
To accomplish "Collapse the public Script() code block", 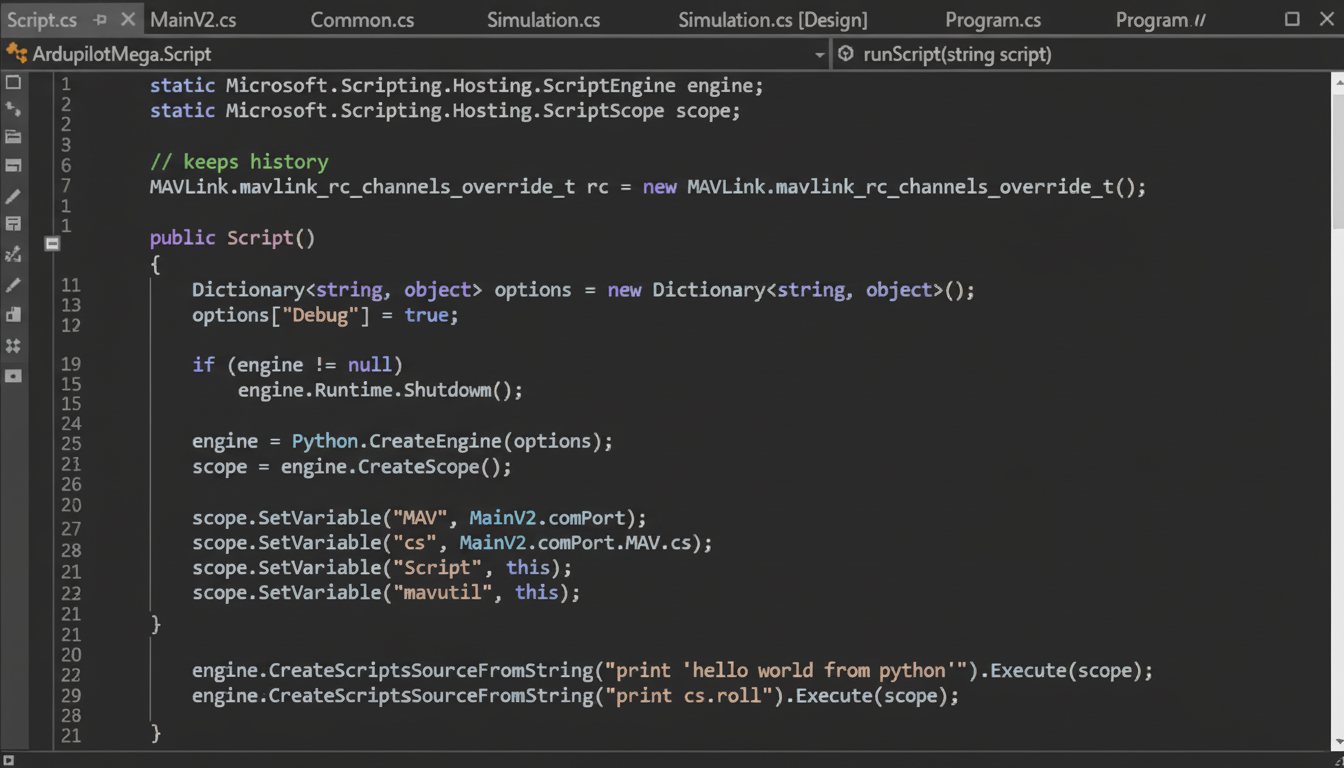I will tap(52, 243).
